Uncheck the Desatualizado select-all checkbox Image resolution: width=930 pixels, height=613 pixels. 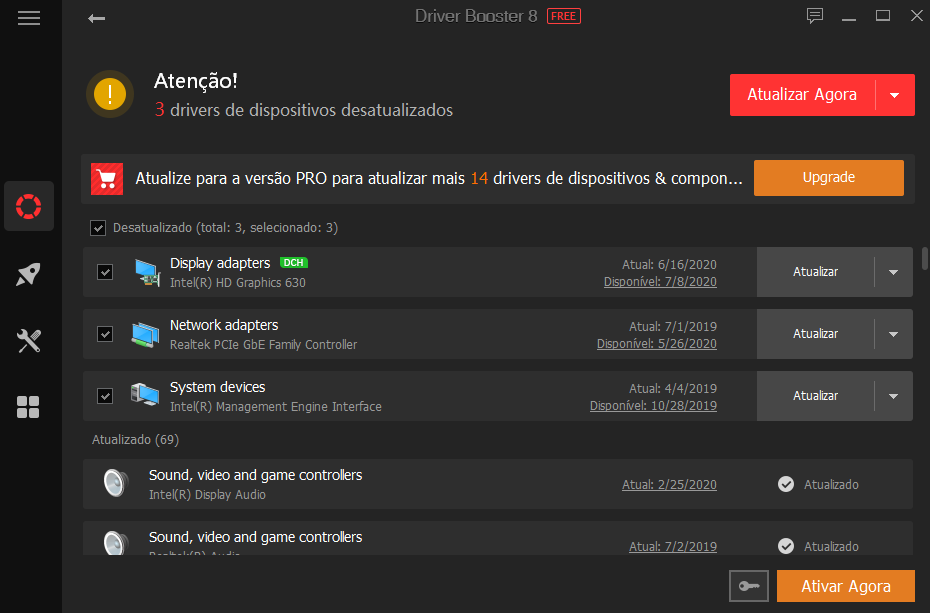coord(98,228)
